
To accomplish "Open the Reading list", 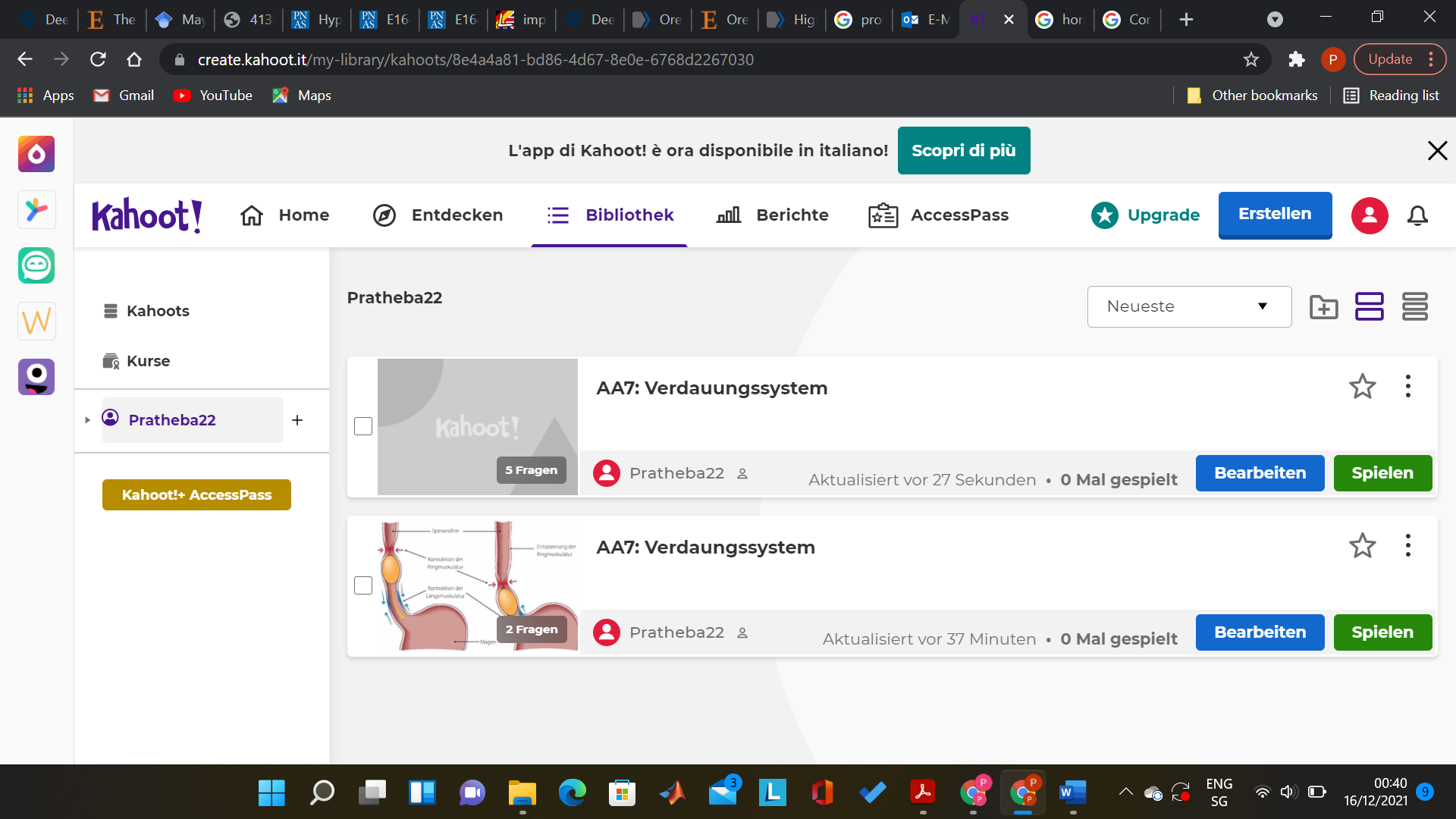I will tap(1391, 96).
